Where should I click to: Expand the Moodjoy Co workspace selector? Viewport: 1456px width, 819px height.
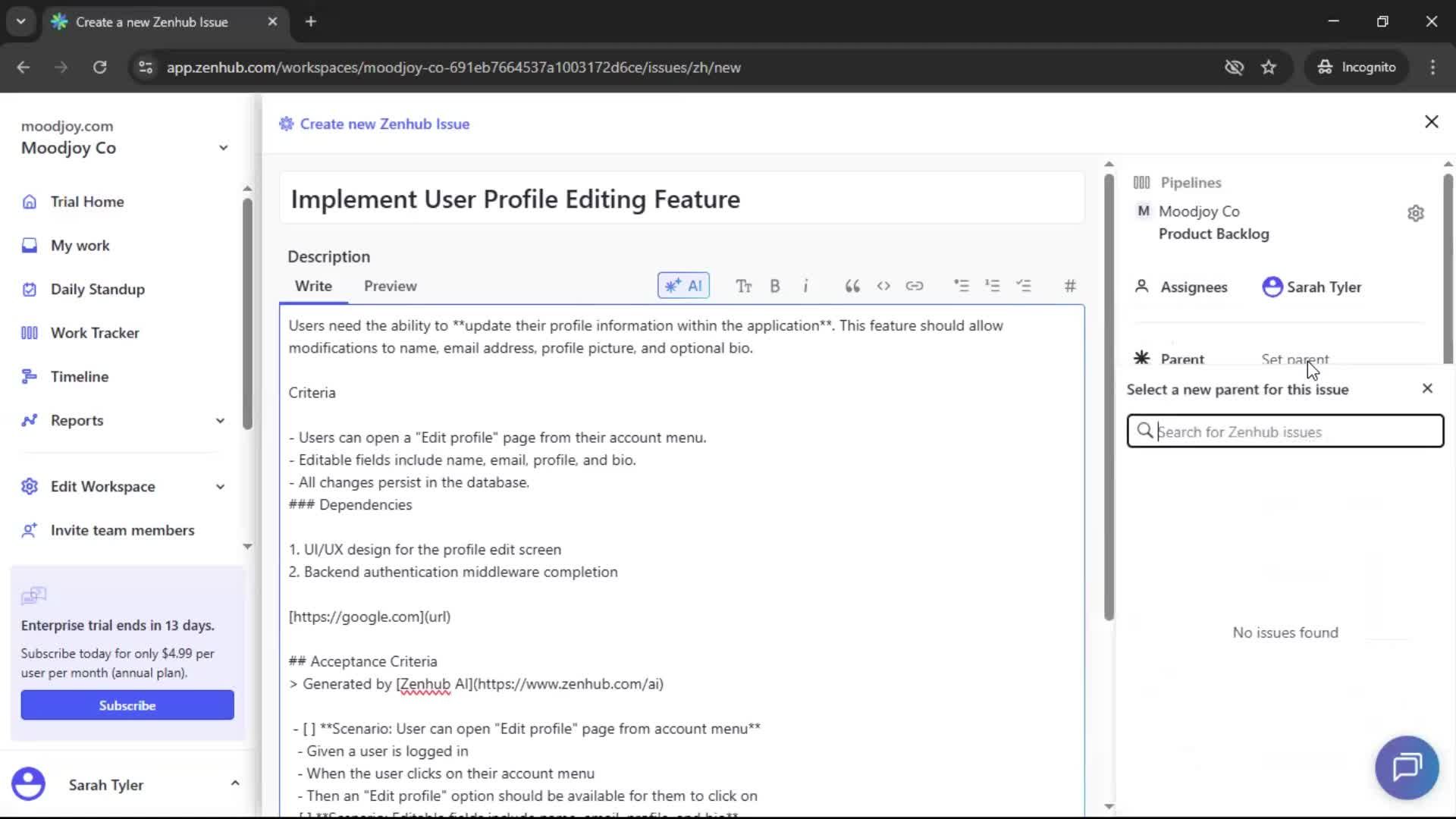pos(223,147)
